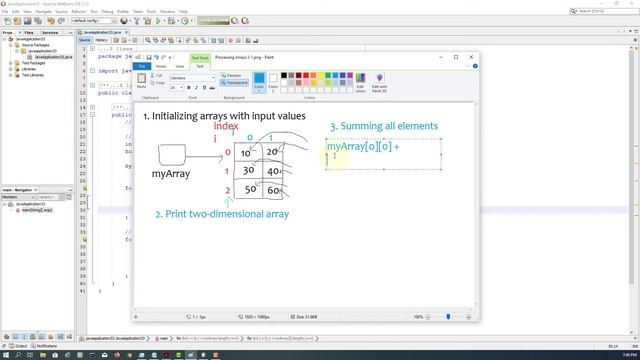Pick the red color swatch
The image size is (640, 360).
[306, 76]
